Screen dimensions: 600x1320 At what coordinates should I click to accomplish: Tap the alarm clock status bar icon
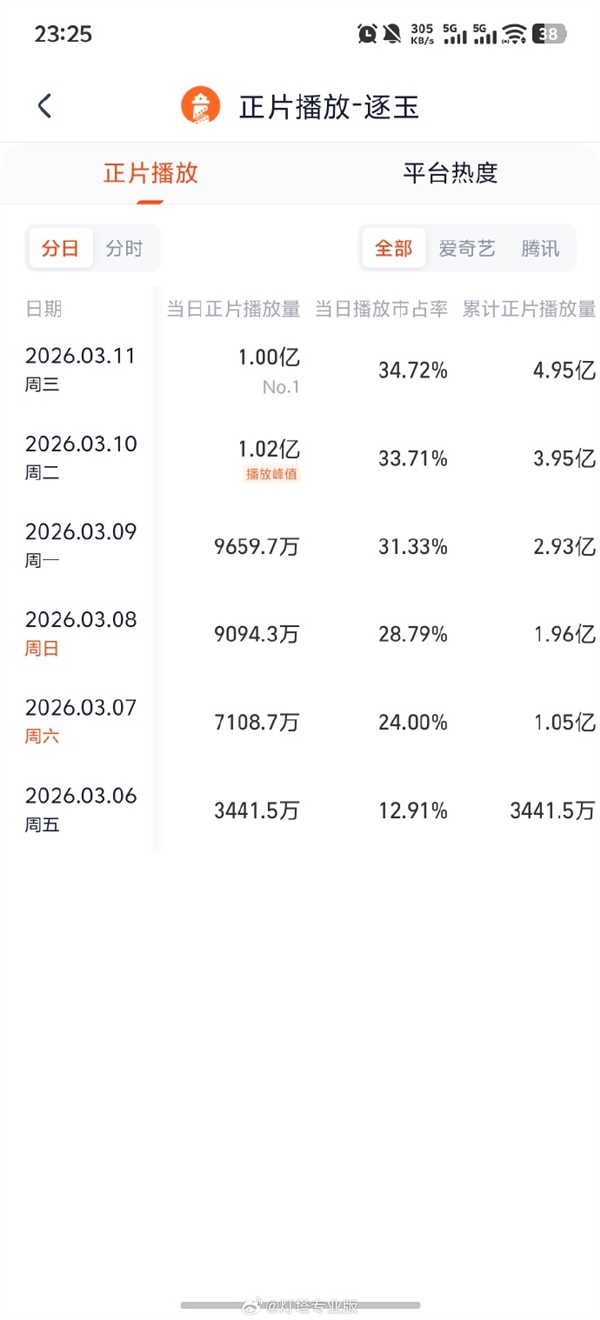[x=366, y=32]
